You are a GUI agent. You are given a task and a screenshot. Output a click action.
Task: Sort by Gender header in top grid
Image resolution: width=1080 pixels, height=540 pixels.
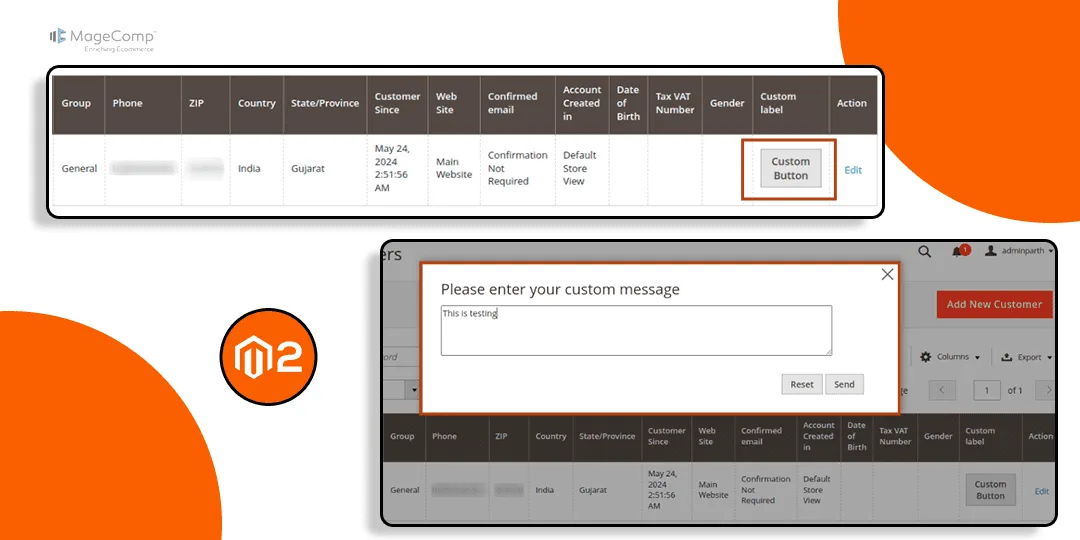[x=727, y=105]
